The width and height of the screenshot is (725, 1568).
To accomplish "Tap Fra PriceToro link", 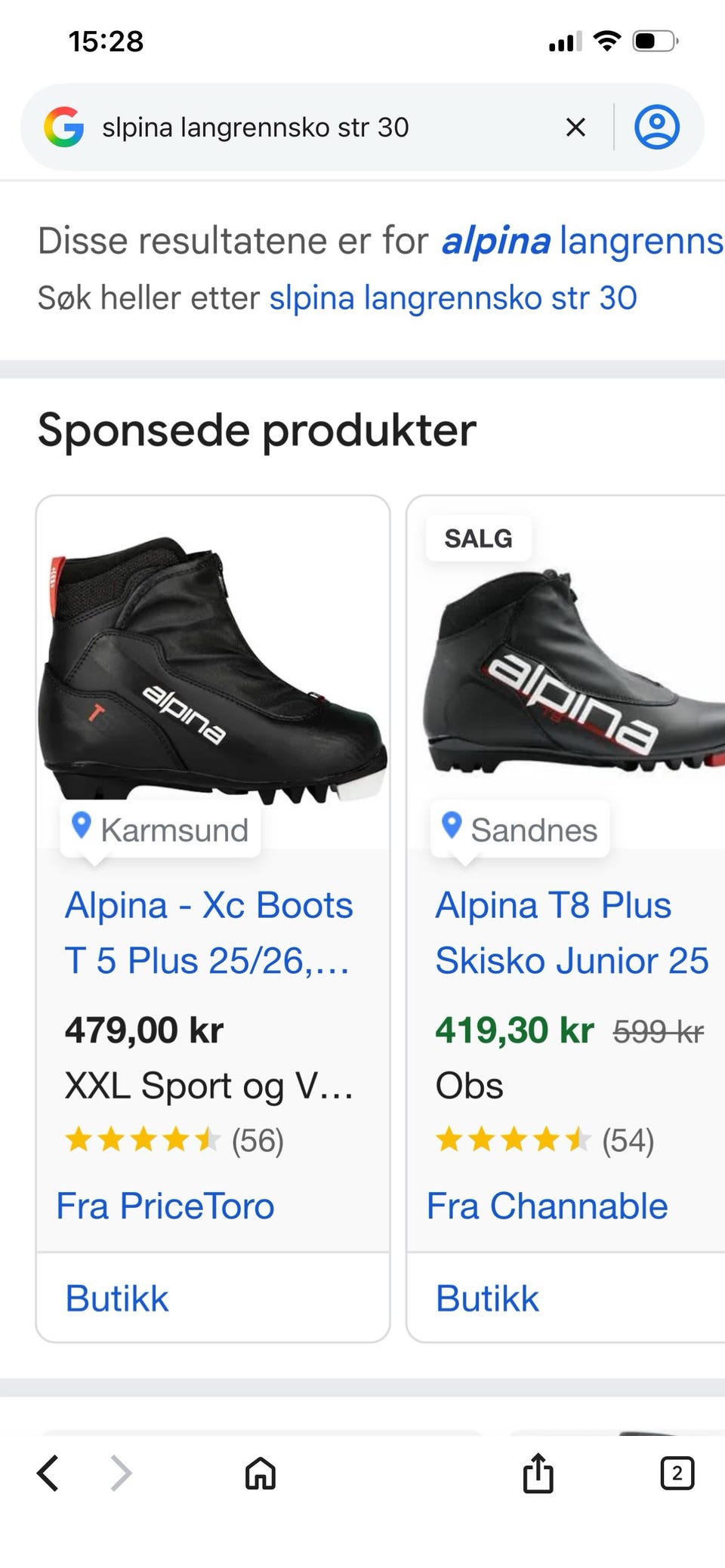I will click(165, 1206).
